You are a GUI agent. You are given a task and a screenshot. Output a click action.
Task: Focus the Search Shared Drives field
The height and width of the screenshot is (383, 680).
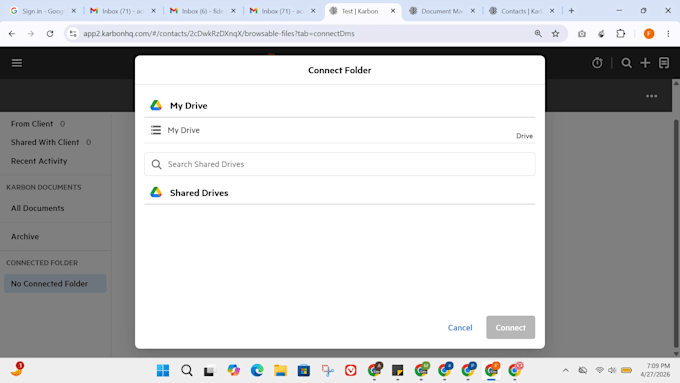pyautogui.click(x=340, y=164)
